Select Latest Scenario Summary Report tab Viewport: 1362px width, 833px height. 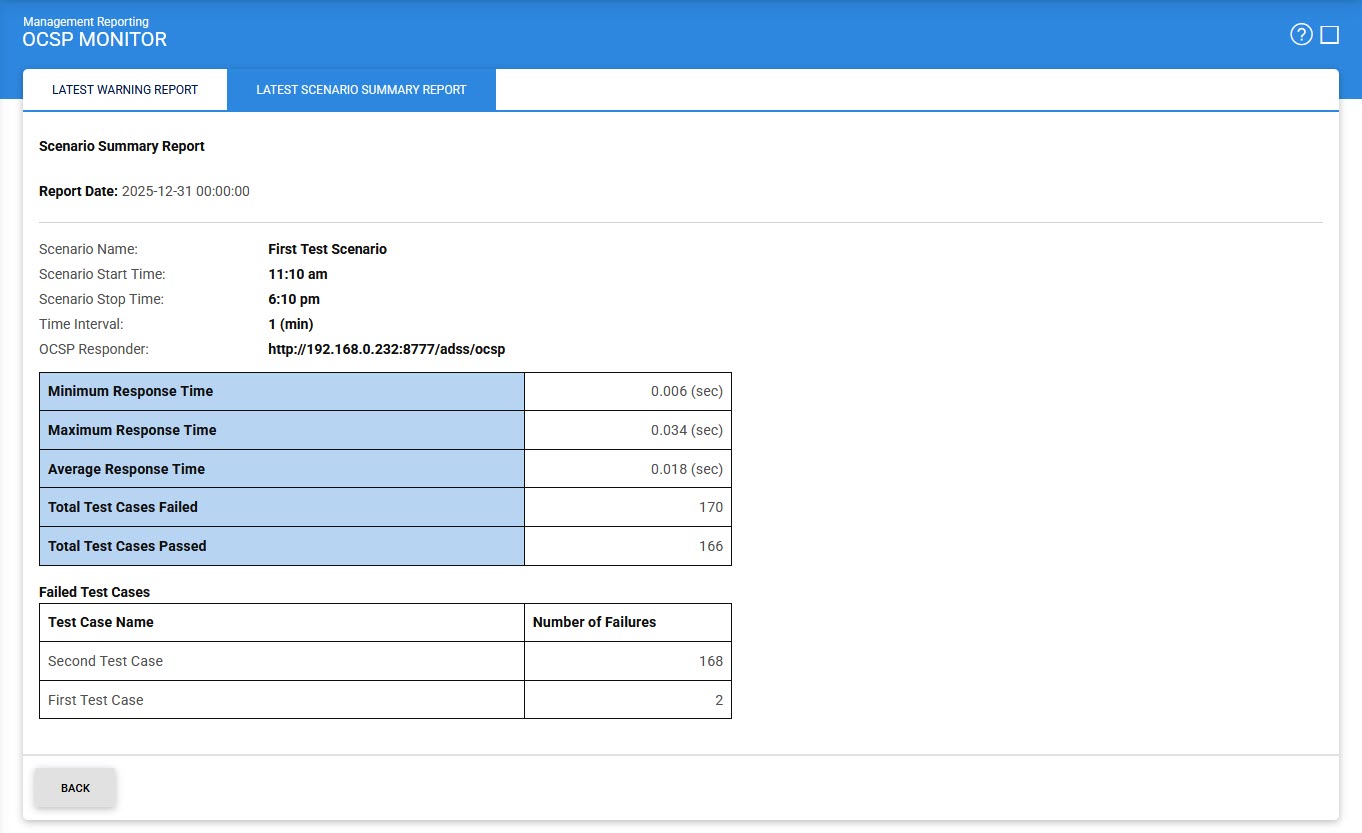point(361,90)
